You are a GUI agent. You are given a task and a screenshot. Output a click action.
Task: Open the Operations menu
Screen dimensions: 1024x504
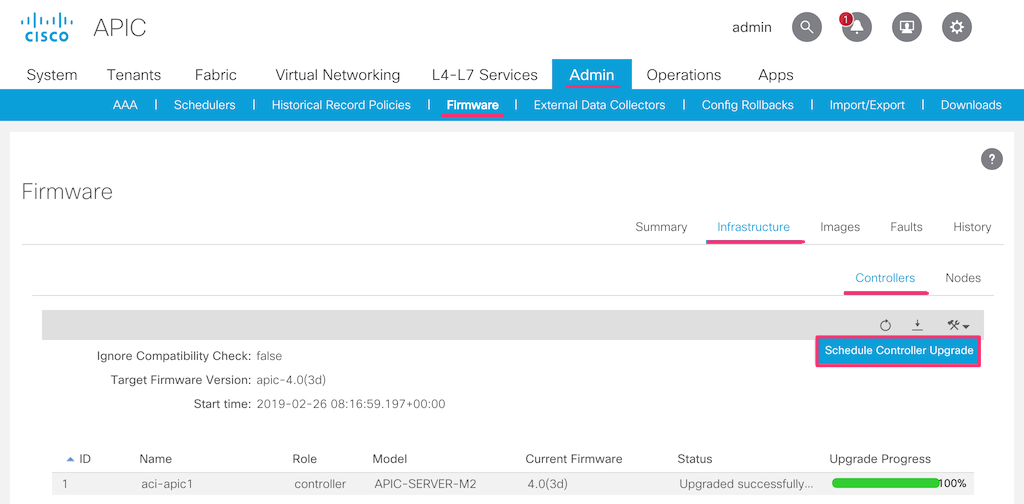pos(684,75)
